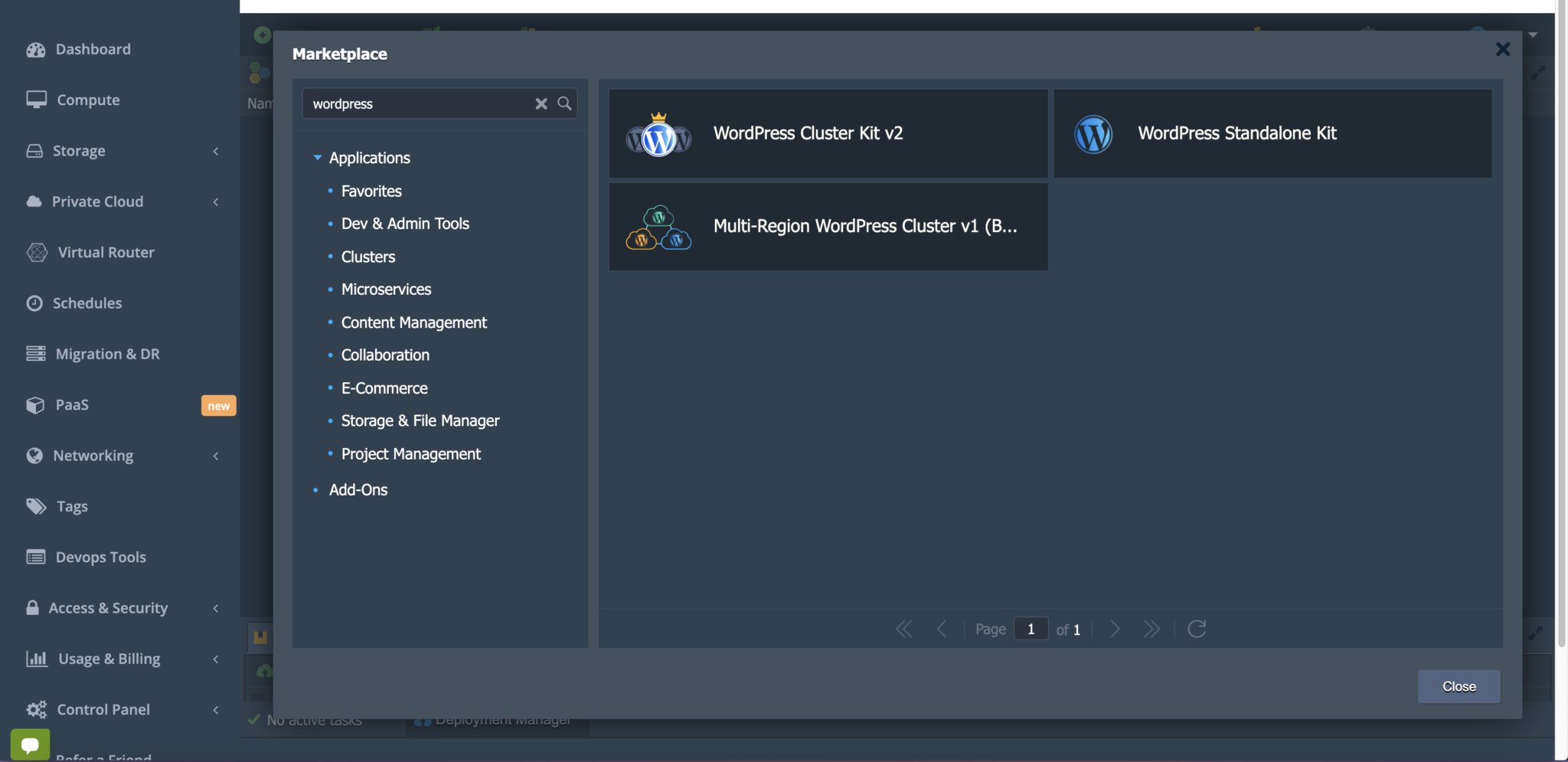This screenshot has width=1568, height=762.
Task: Clear the wordpress search with the X
Action: (541, 103)
